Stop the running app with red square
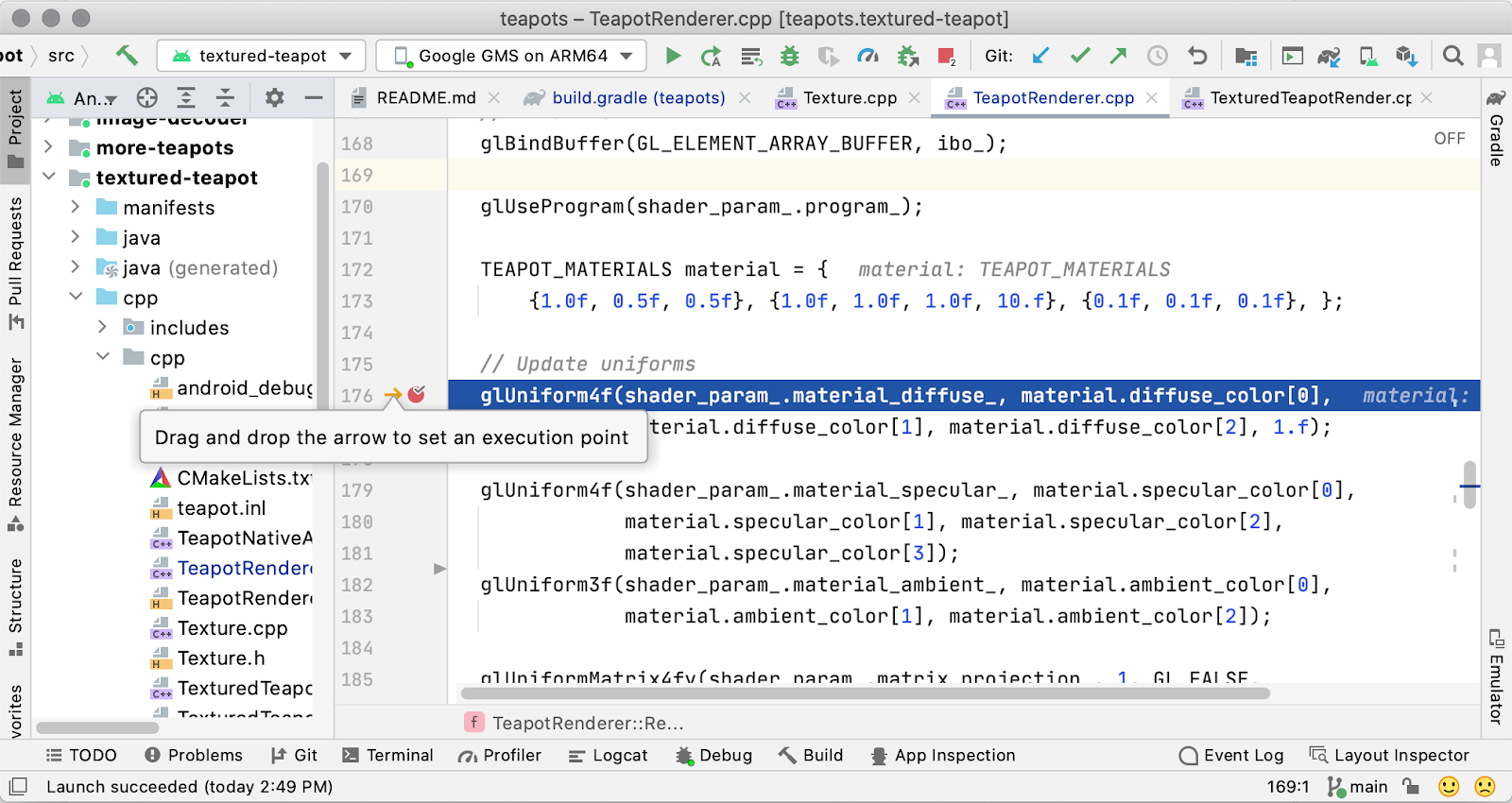Viewport: 1512px width, 803px height. pyautogui.click(x=946, y=56)
